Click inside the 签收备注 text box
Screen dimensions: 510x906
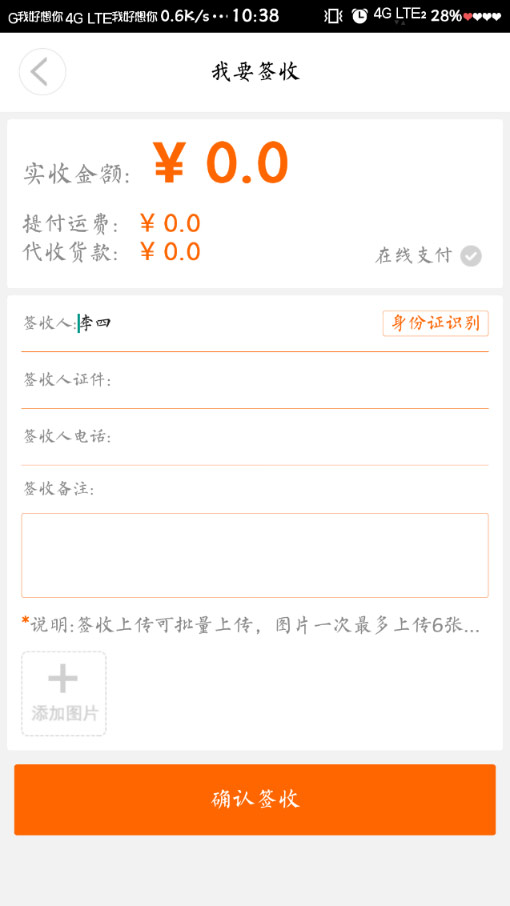click(255, 555)
